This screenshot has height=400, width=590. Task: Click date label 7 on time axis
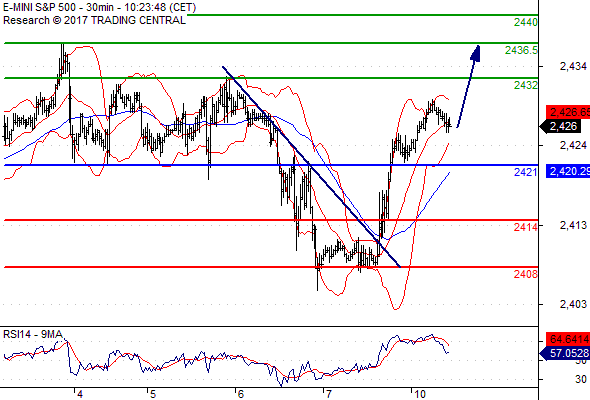pos(329,394)
